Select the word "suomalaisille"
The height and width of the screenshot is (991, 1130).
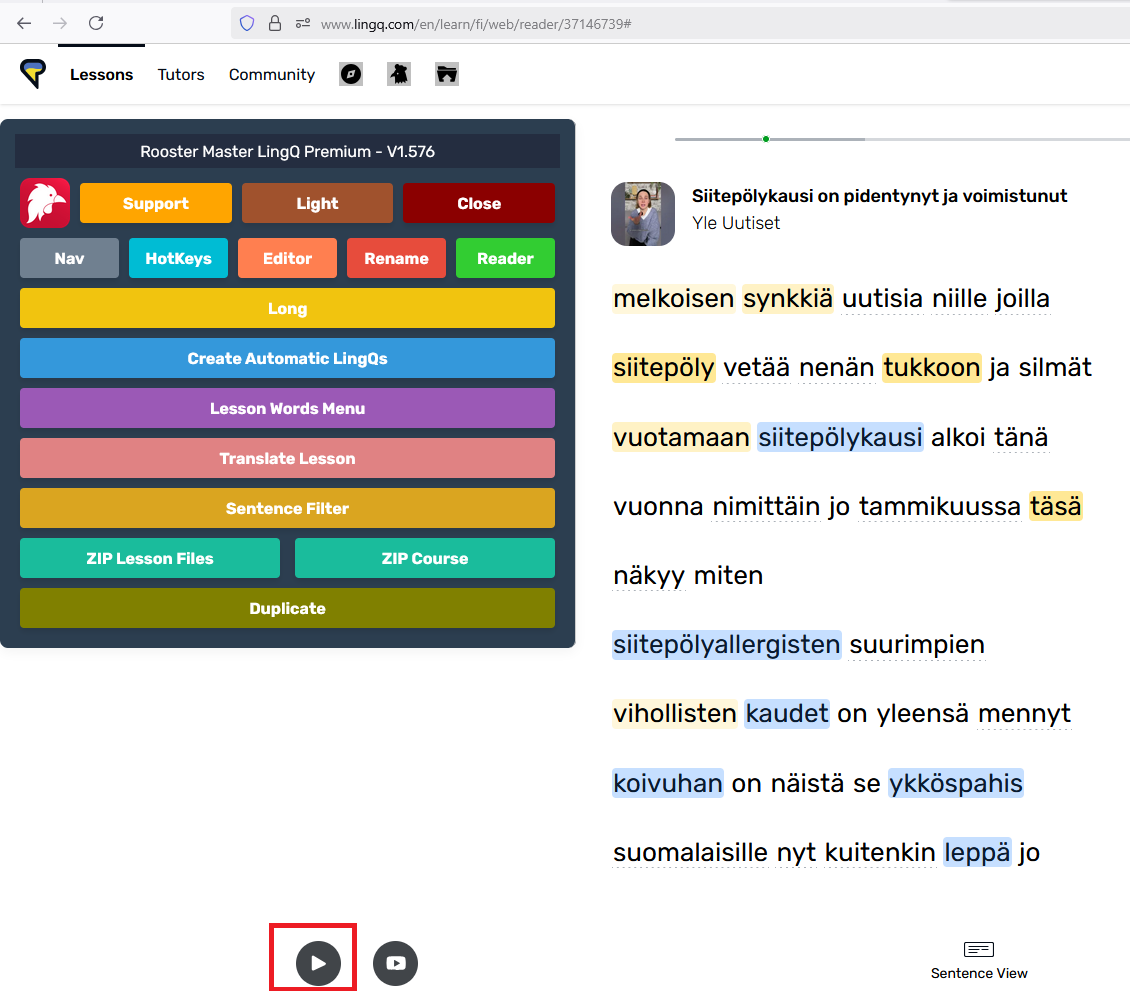coord(690,852)
